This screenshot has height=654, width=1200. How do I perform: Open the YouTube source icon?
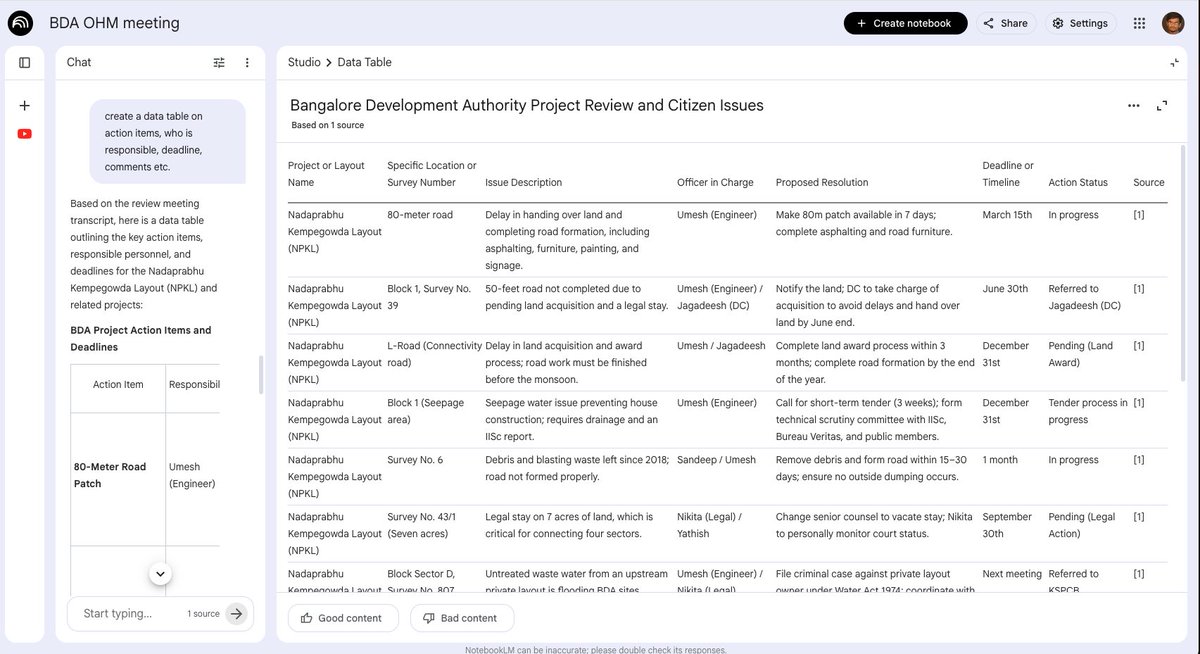click(25, 133)
